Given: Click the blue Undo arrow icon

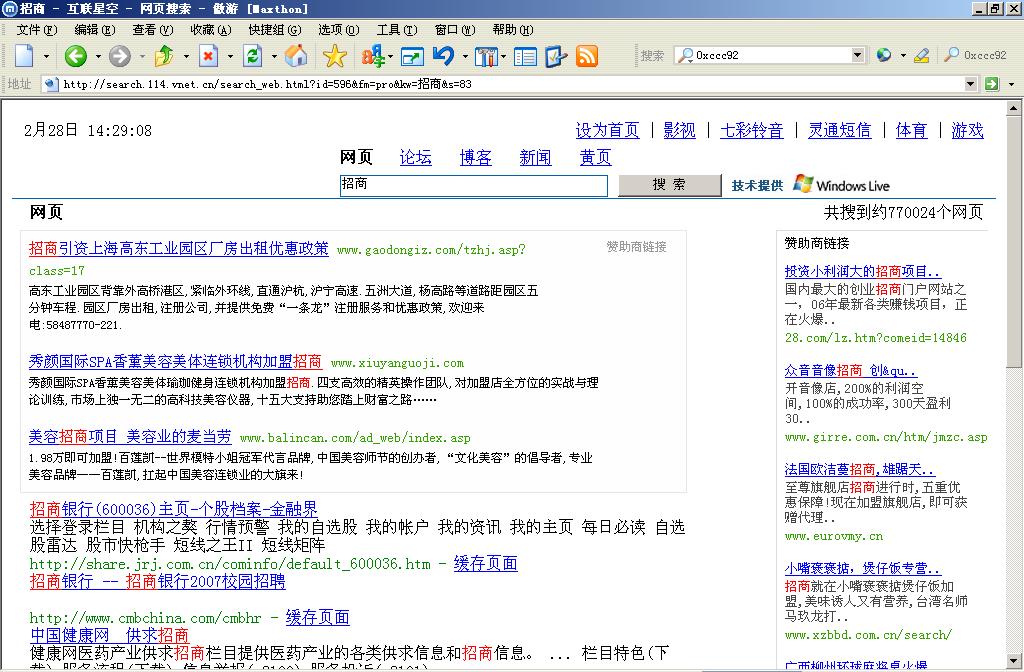Looking at the screenshot, I should (x=443, y=56).
